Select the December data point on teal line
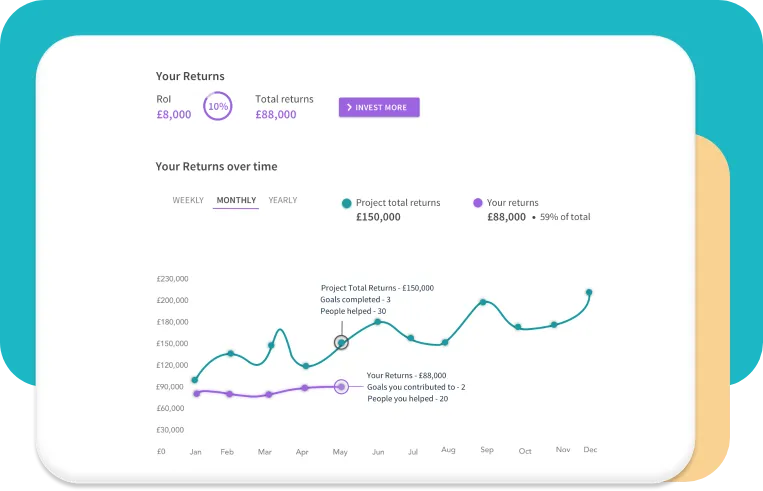 pos(589,293)
